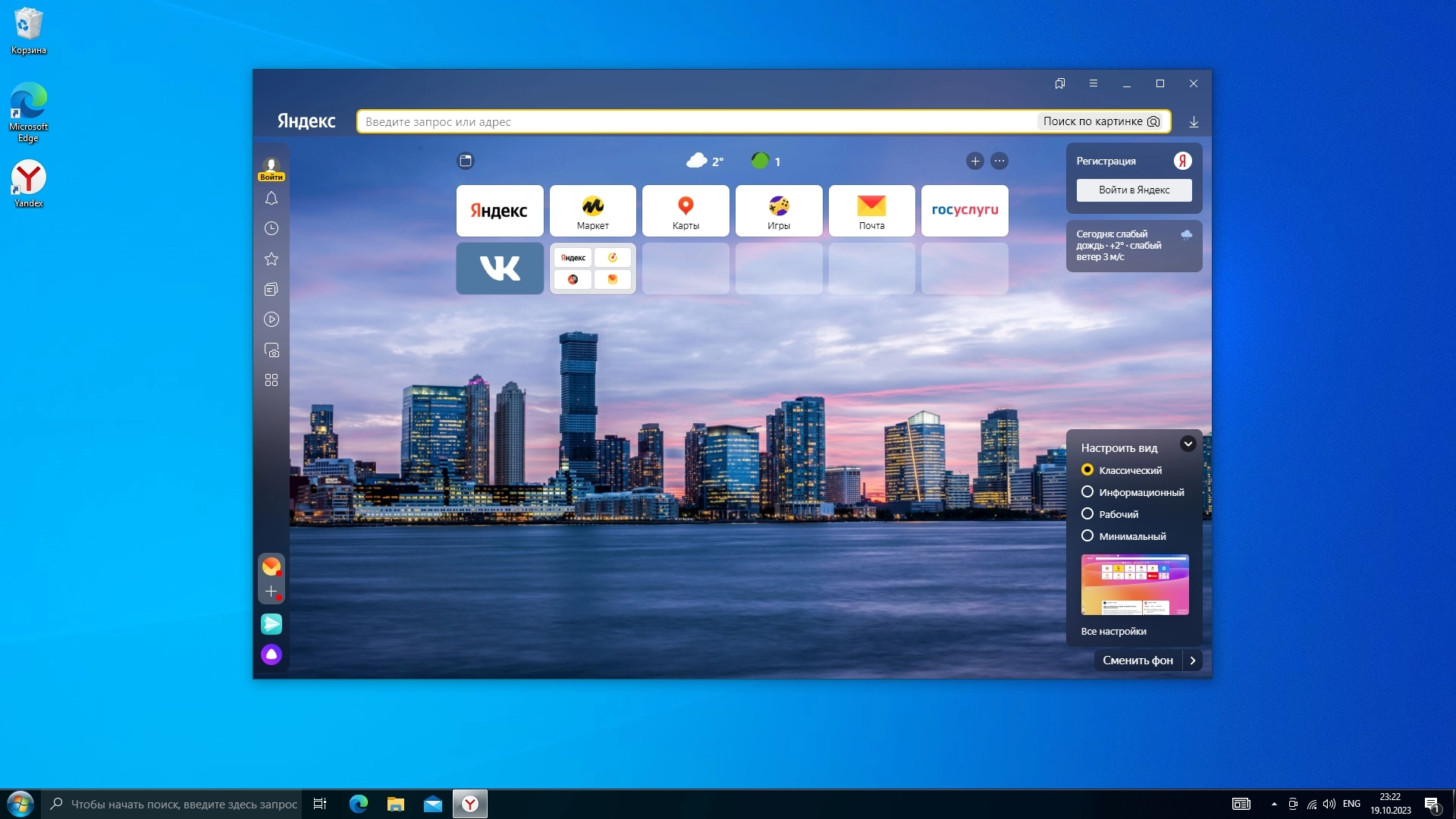Open browsing history clock icon

(x=271, y=228)
